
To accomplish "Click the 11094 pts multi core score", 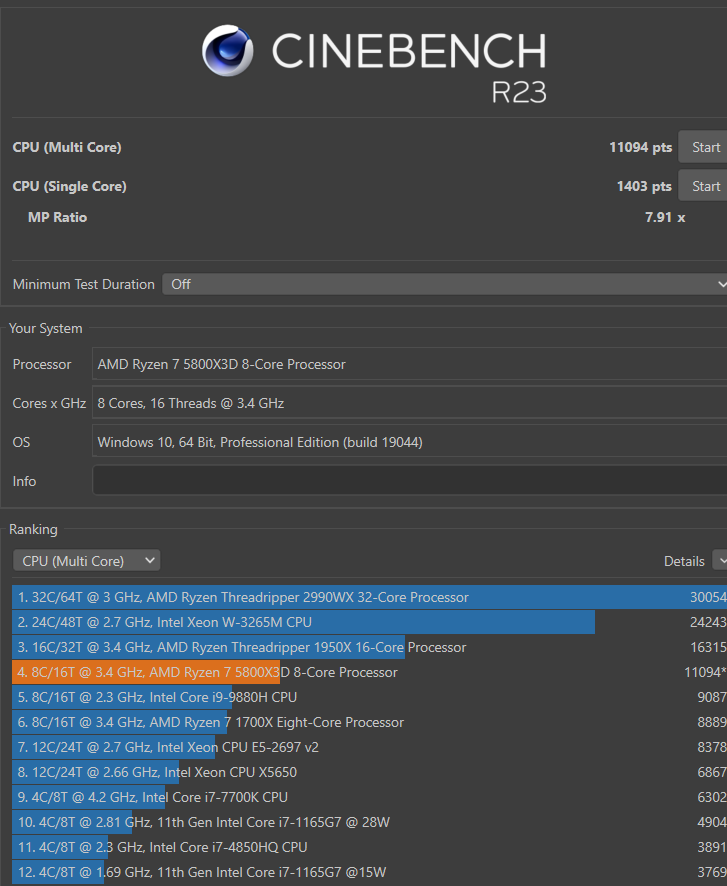I will 641,147.
